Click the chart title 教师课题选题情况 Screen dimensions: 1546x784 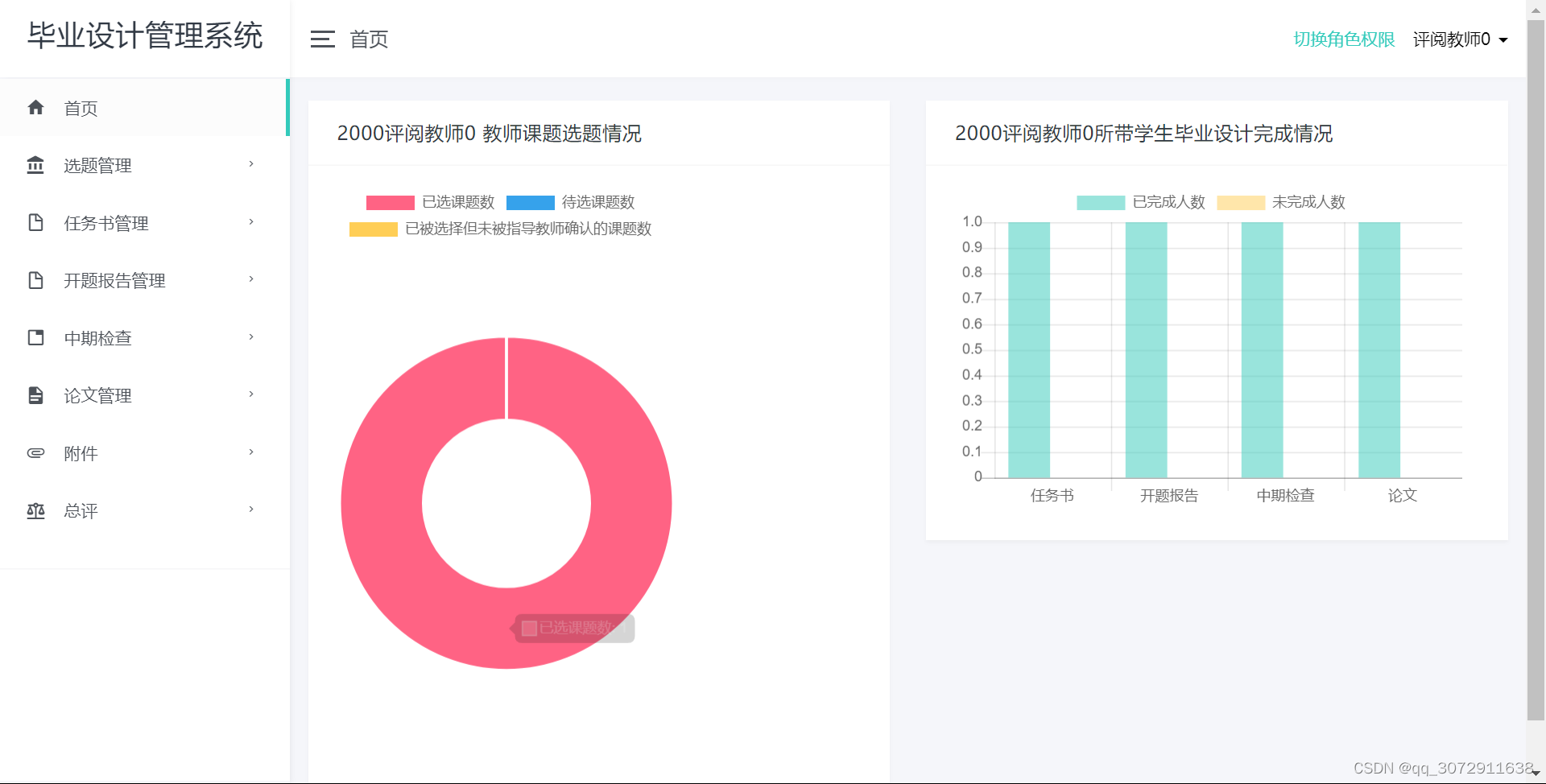point(562,134)
